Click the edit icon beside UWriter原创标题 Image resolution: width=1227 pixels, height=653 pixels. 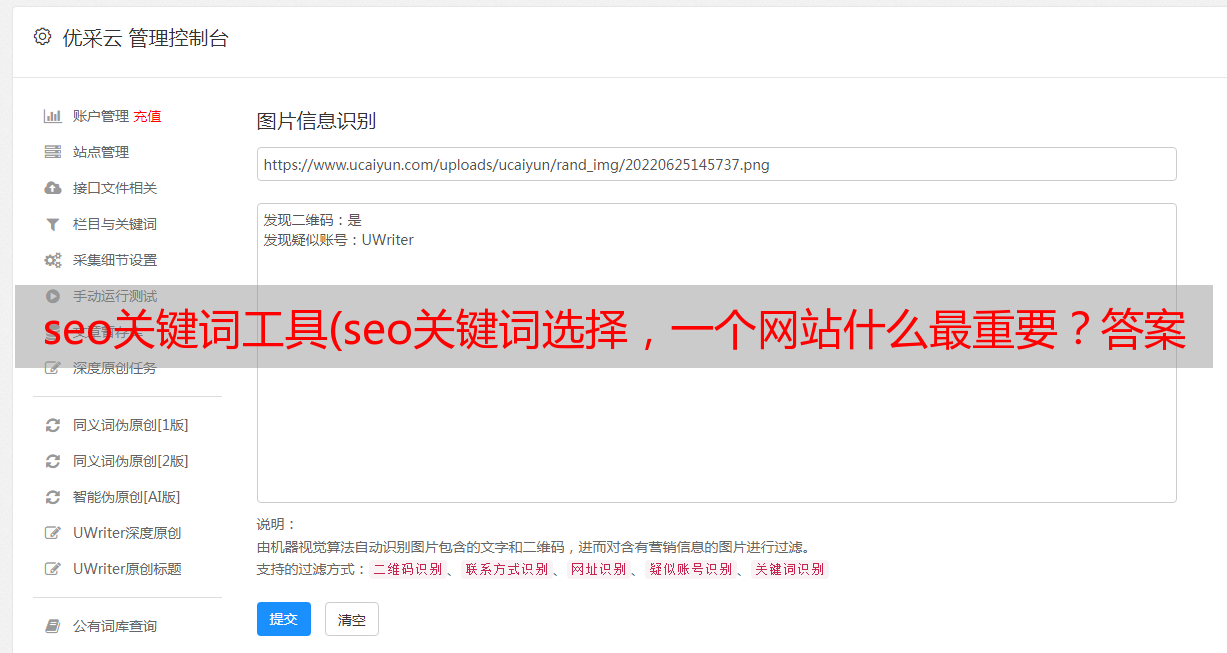tap(53, 569)
